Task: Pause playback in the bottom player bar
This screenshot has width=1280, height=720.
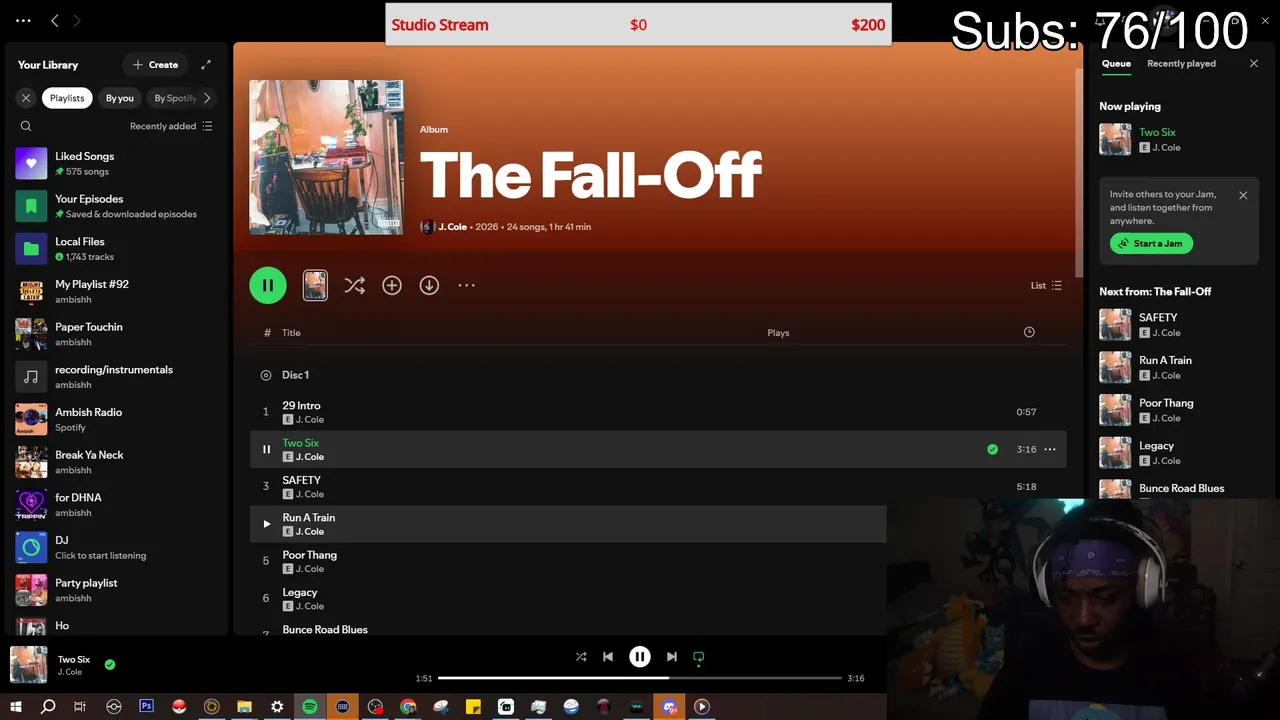Action: coord(640,657)
